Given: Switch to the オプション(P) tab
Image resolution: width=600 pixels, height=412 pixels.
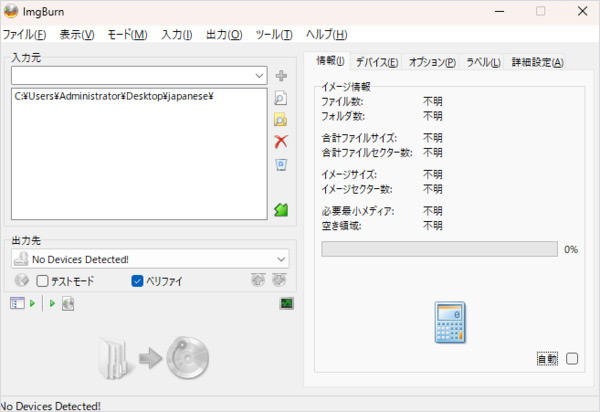Looking at the screenshot, I should pos(432,62).
